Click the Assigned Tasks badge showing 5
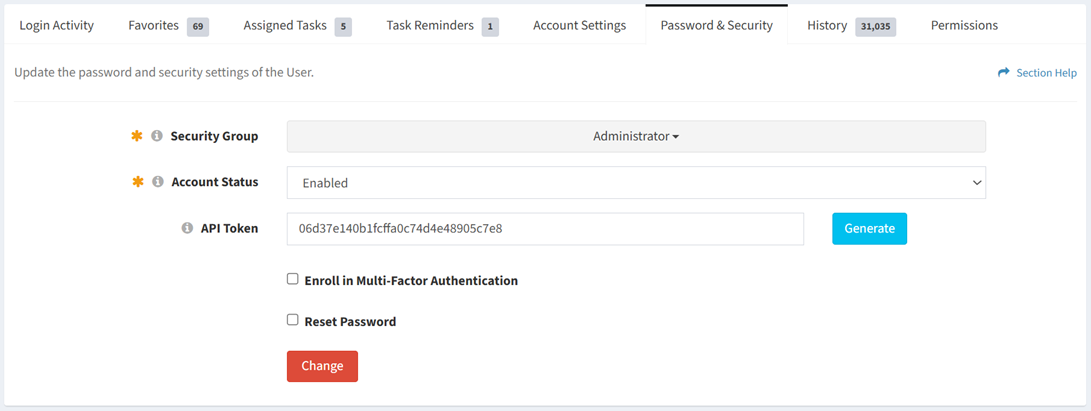The image size is (1091, 411). 343,26
